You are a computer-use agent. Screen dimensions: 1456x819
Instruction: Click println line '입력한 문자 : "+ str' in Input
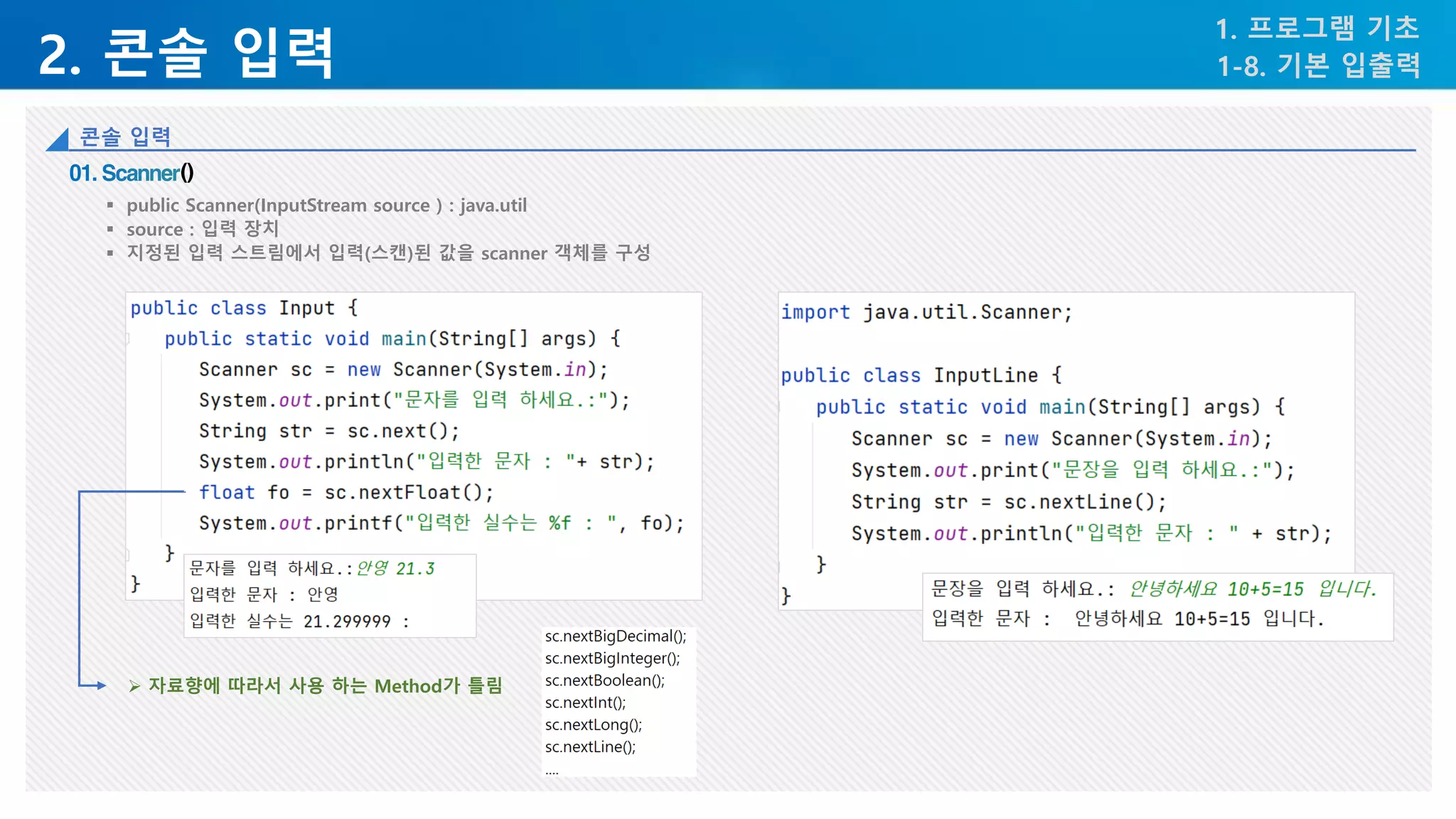point(427,461)
